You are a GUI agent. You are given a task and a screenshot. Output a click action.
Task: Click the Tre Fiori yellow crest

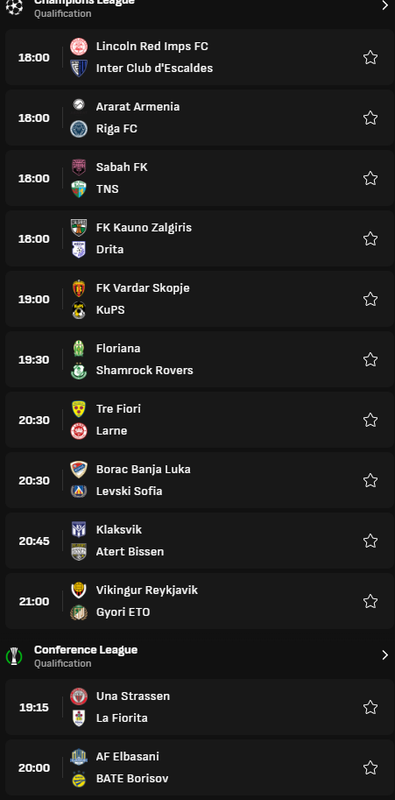79,409
